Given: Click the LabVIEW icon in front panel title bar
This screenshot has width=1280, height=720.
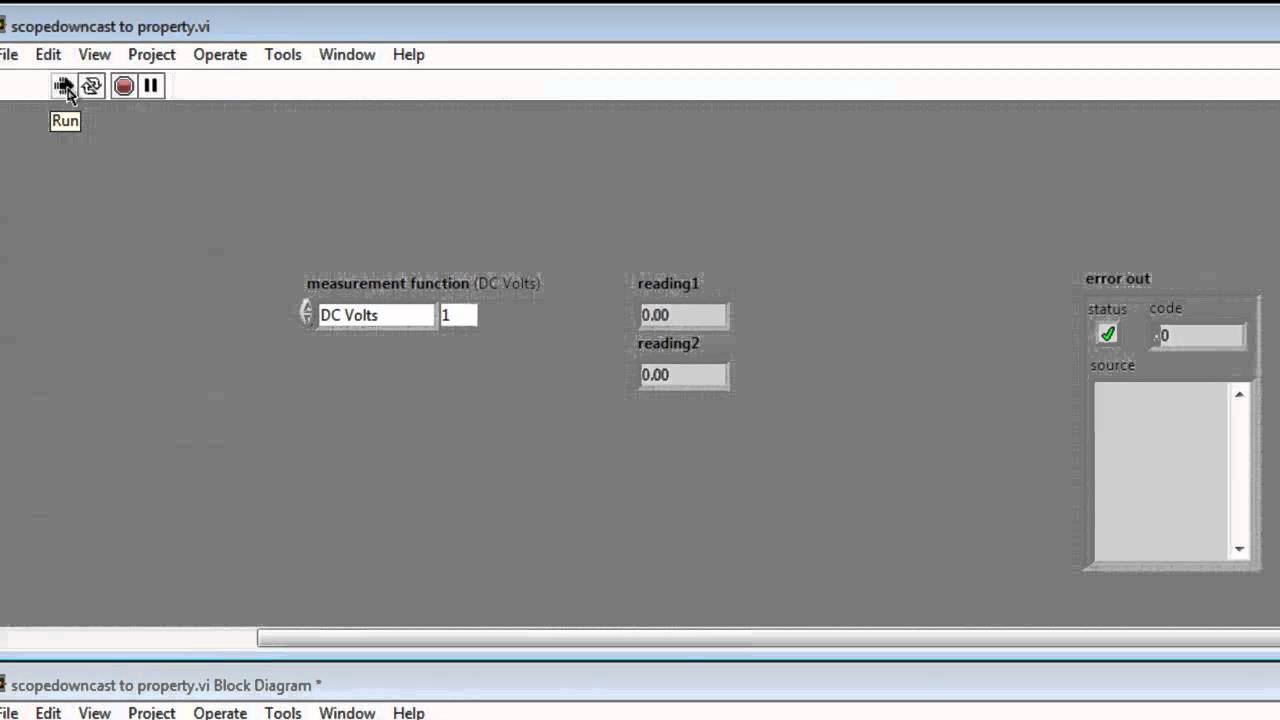Looking at the screenshot, I should (3, 26).
